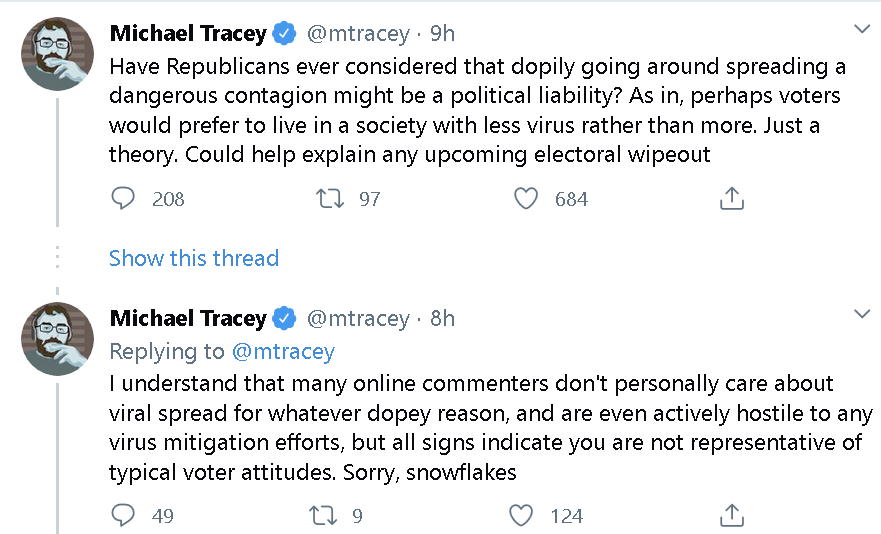Image resolution: width=881 pixels, height=534 pixels.
Task: Expand the options chevron on the 8h tweet
Action: [x=862, y=314]
